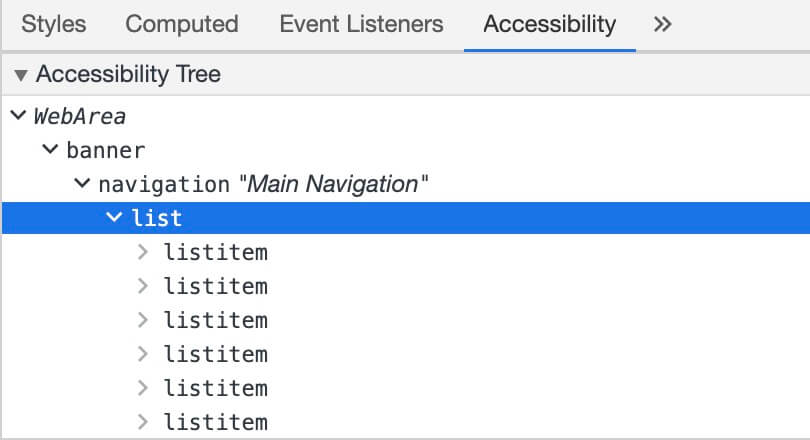
Task: Select the second listitem node
Action: pos(216,287)
